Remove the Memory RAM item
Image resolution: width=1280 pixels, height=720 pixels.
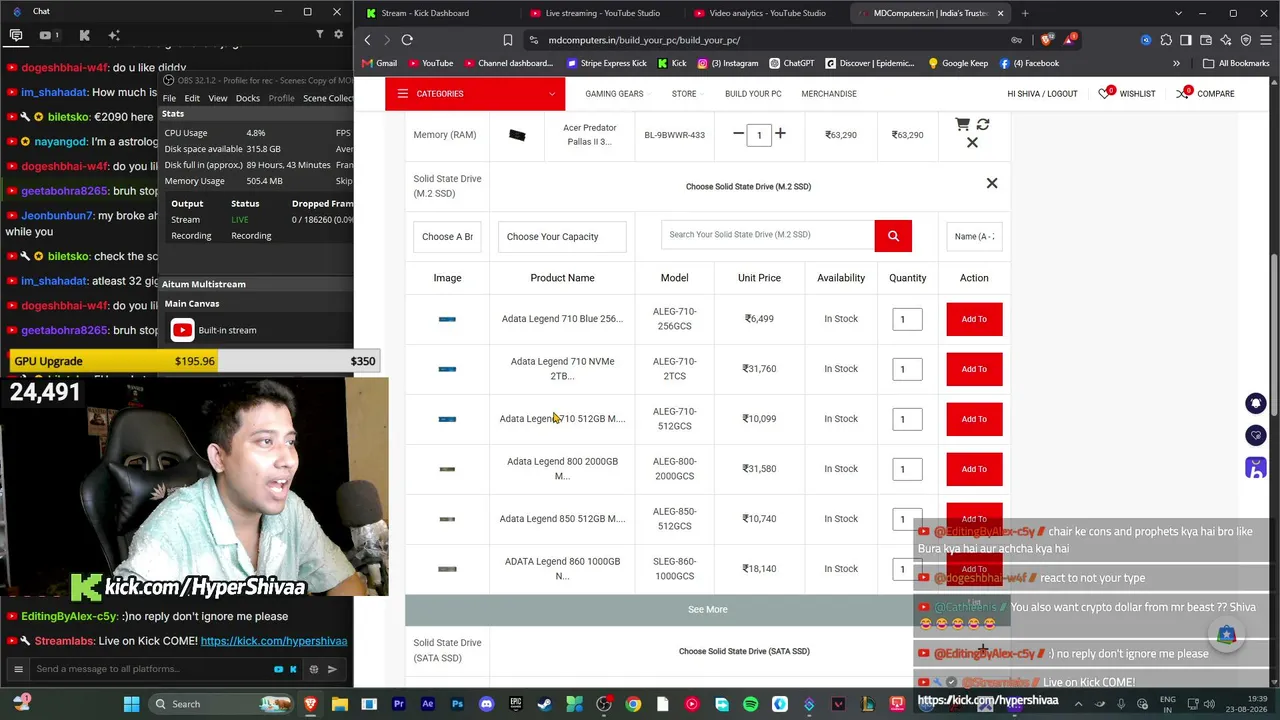tap(972, 143)
